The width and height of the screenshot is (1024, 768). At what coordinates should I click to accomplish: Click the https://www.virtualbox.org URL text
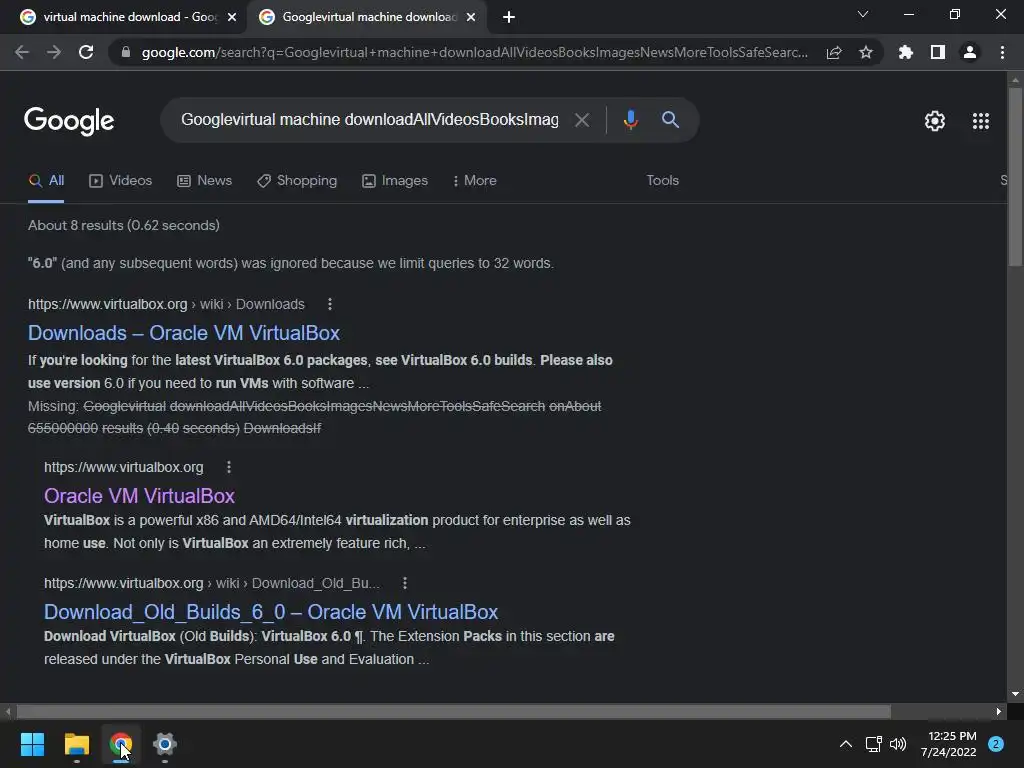tap(123, 468)
